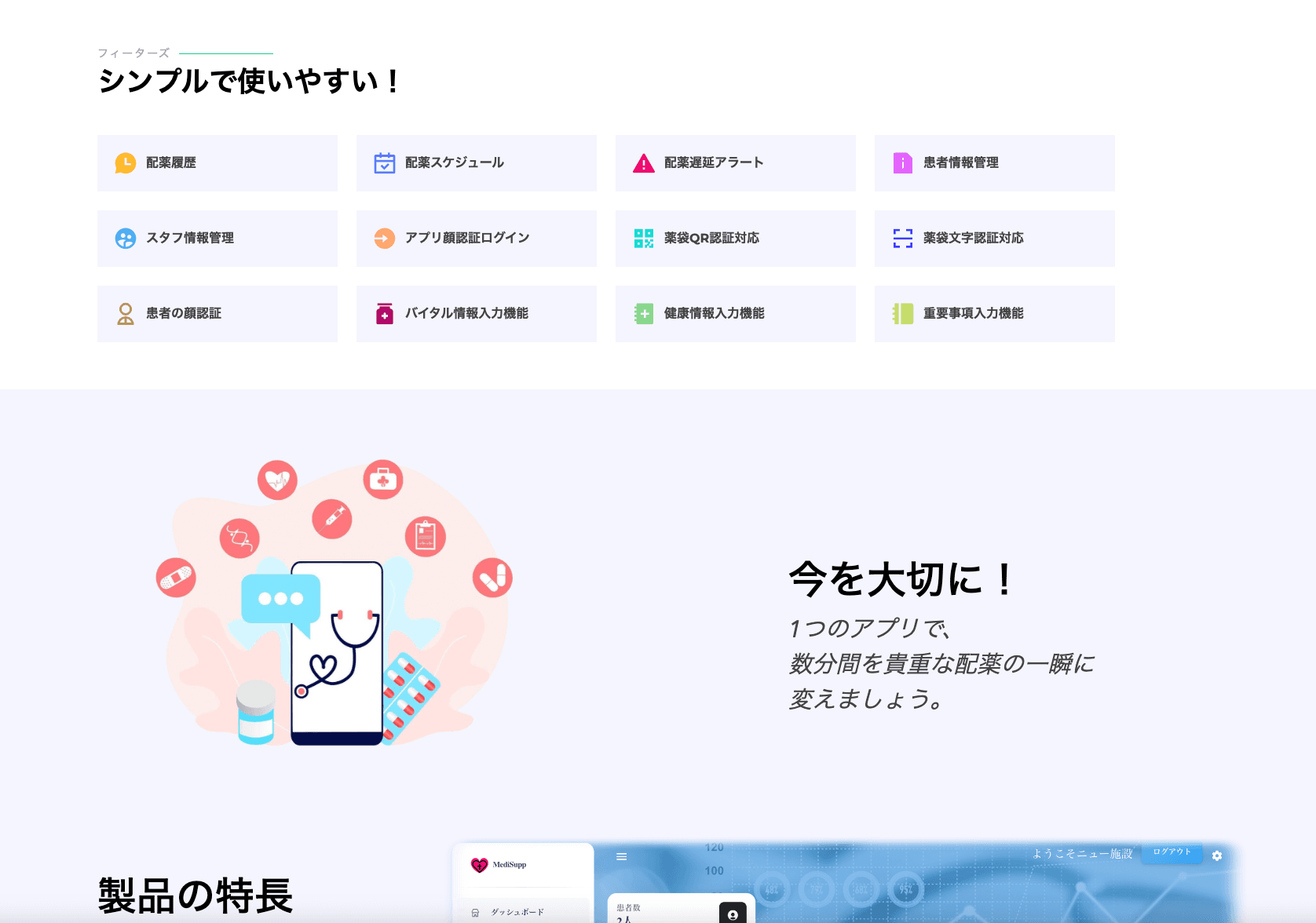Click the 配薬スケジュール calendar icon
Viewport: 1316px width, 923px height.
384,162
